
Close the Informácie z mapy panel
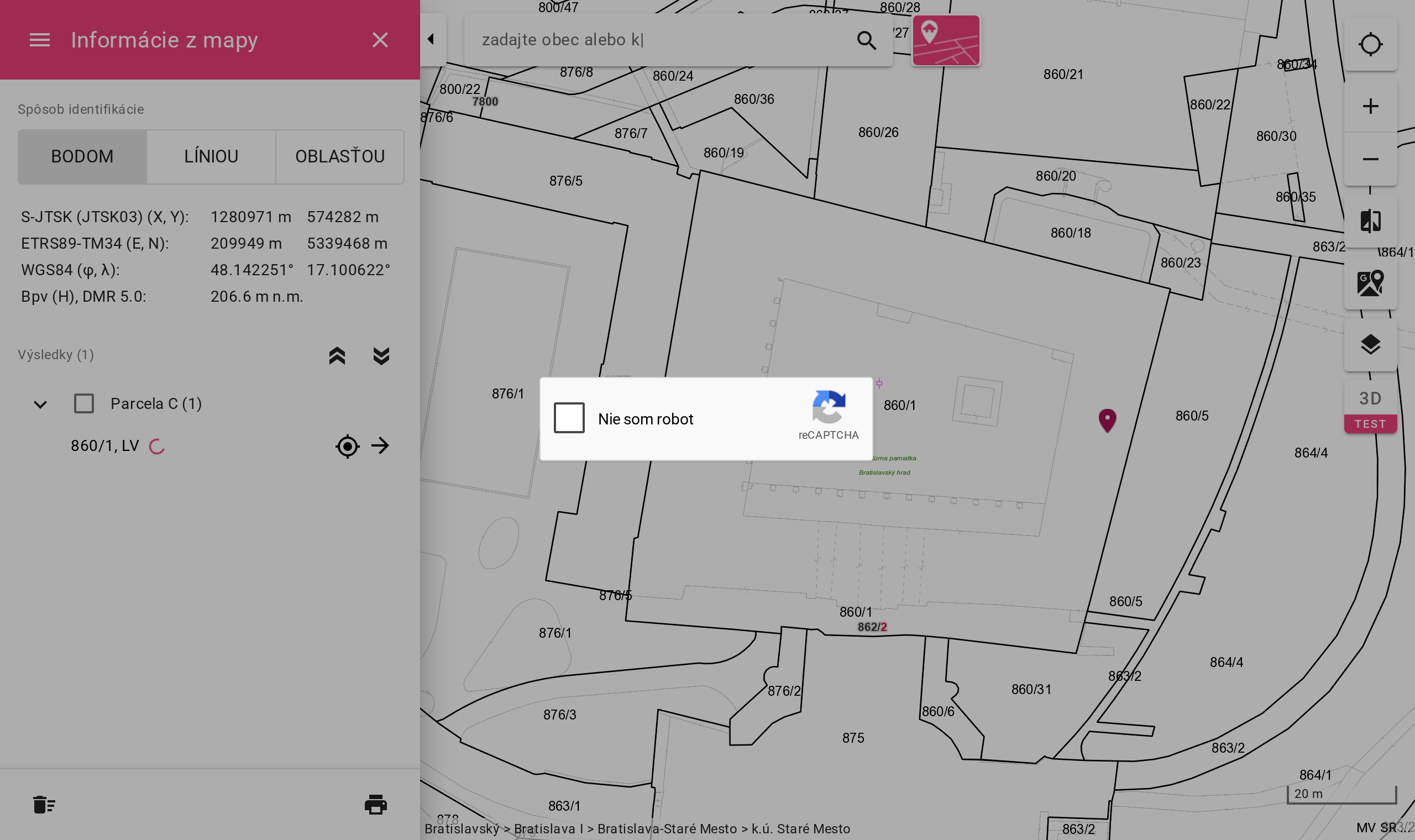[x=380, y=40]
